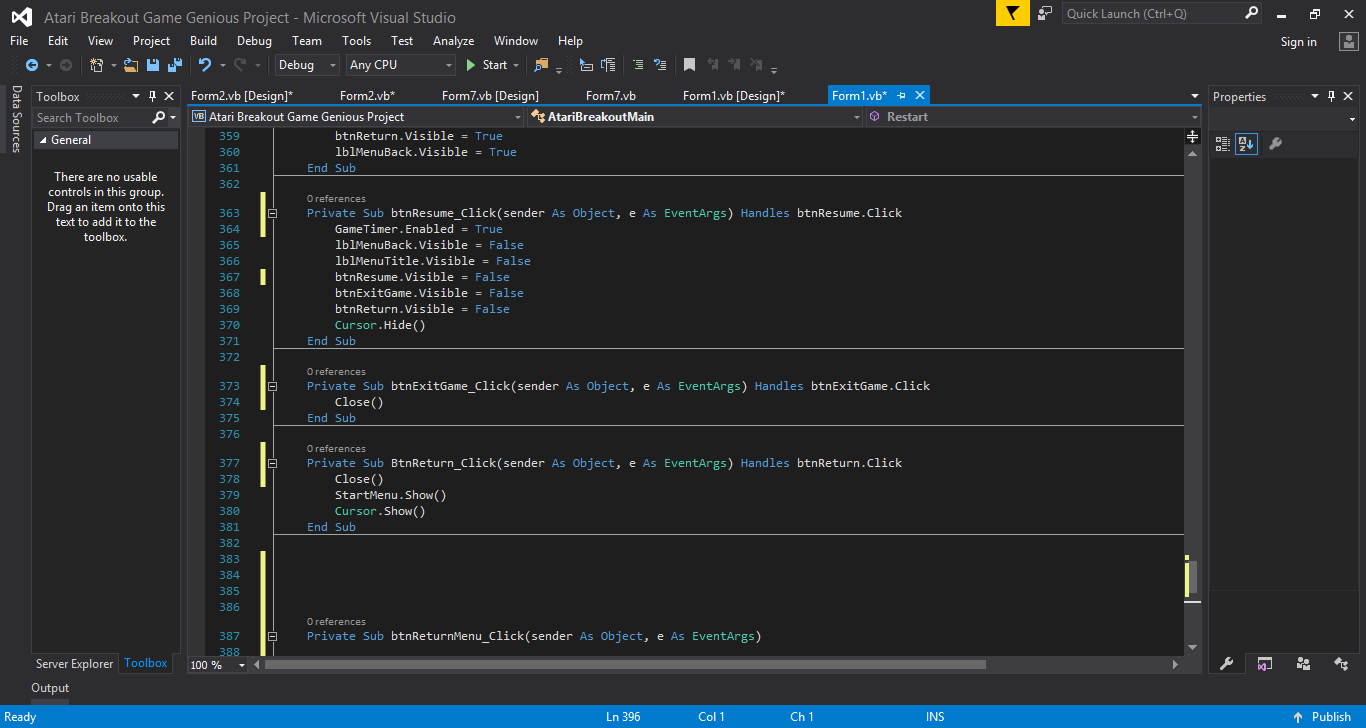
Task: Click the Open File folder icon
Action: click(131, 65)
